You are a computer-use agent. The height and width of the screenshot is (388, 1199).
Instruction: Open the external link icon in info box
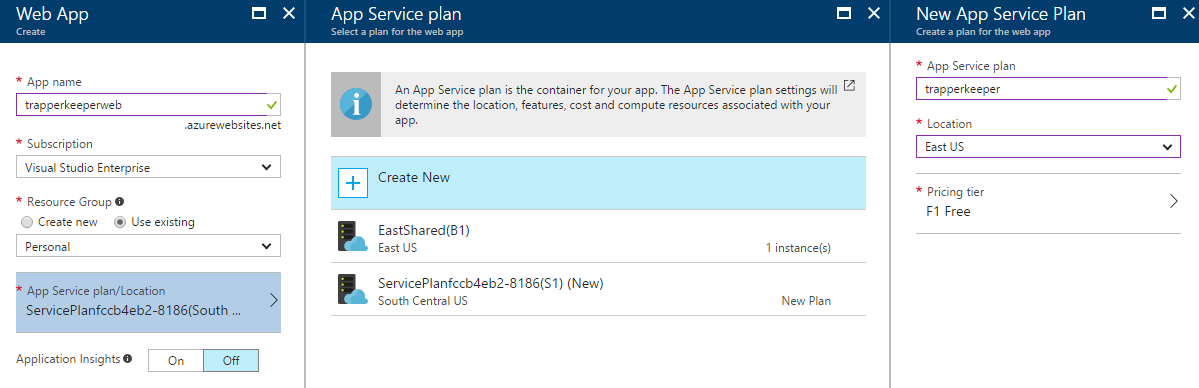[849, 85]
